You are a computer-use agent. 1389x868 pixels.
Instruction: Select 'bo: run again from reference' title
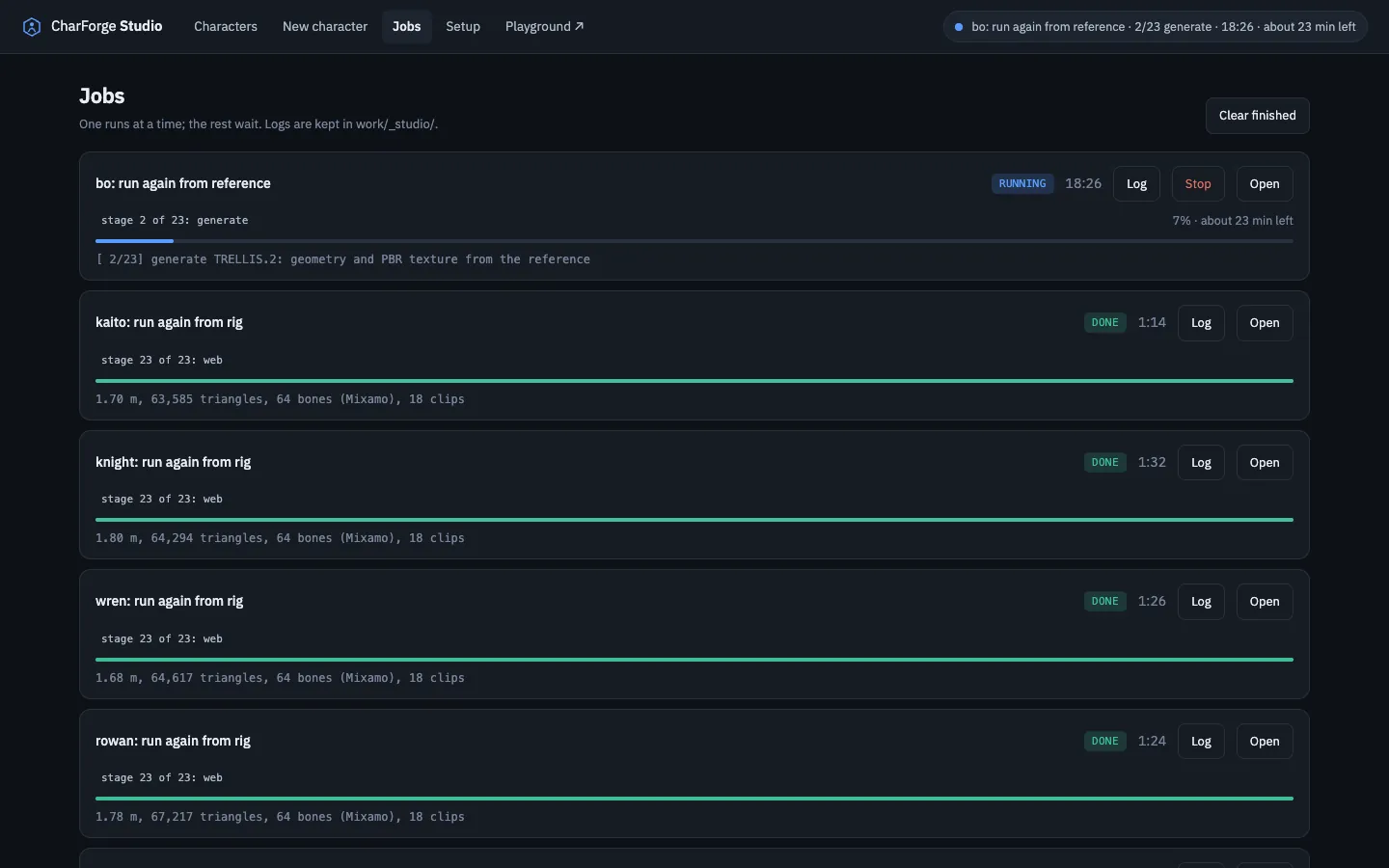[x=183, y=183]
